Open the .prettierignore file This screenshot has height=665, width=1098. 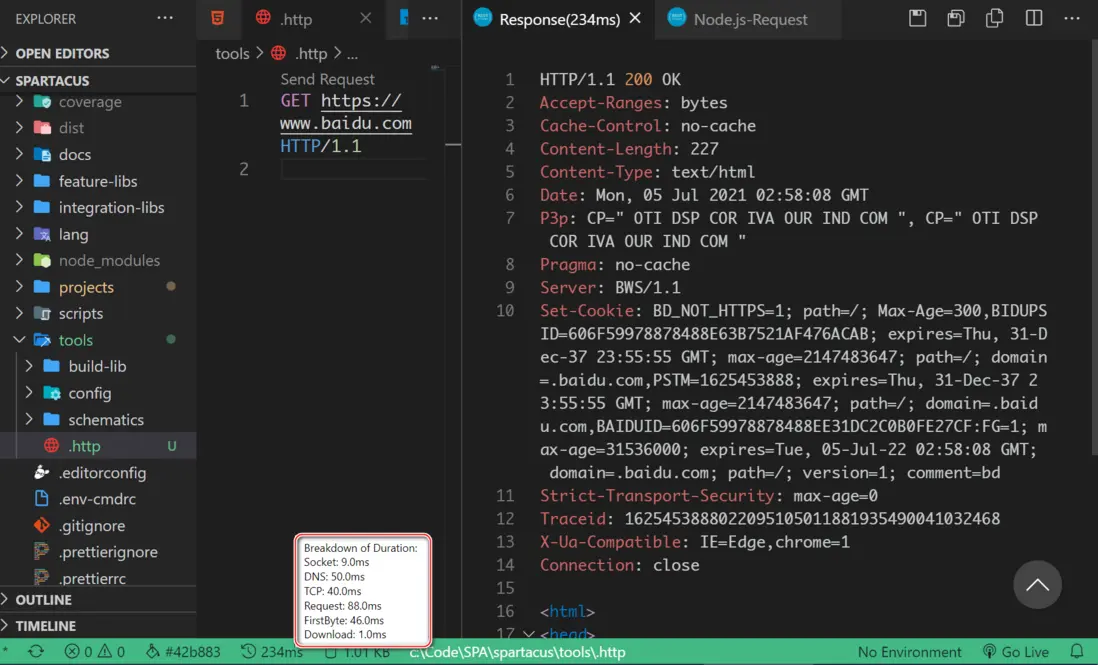pyautogui.click(x=98, y=552)
